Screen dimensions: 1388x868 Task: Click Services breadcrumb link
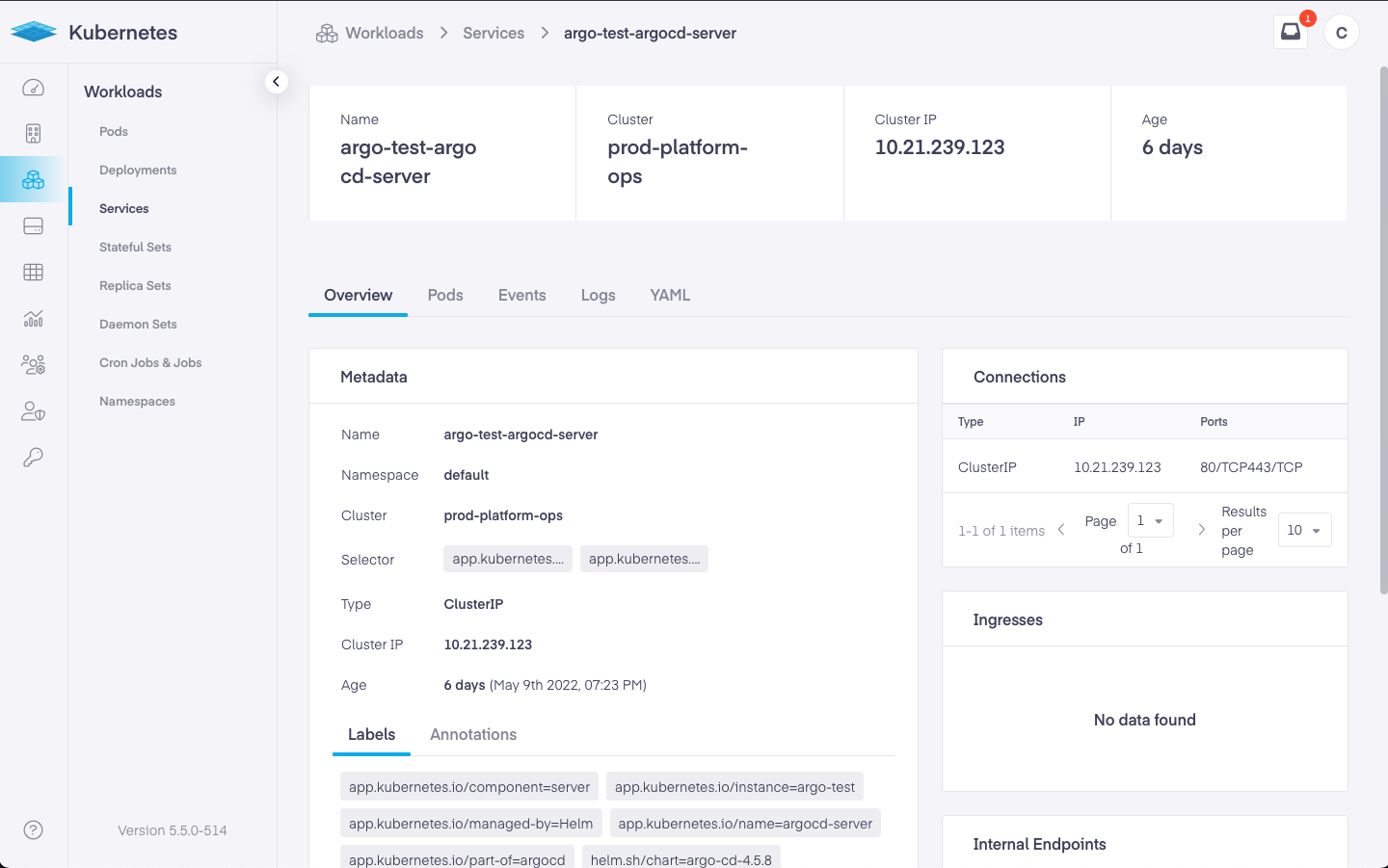coord(494,33)
